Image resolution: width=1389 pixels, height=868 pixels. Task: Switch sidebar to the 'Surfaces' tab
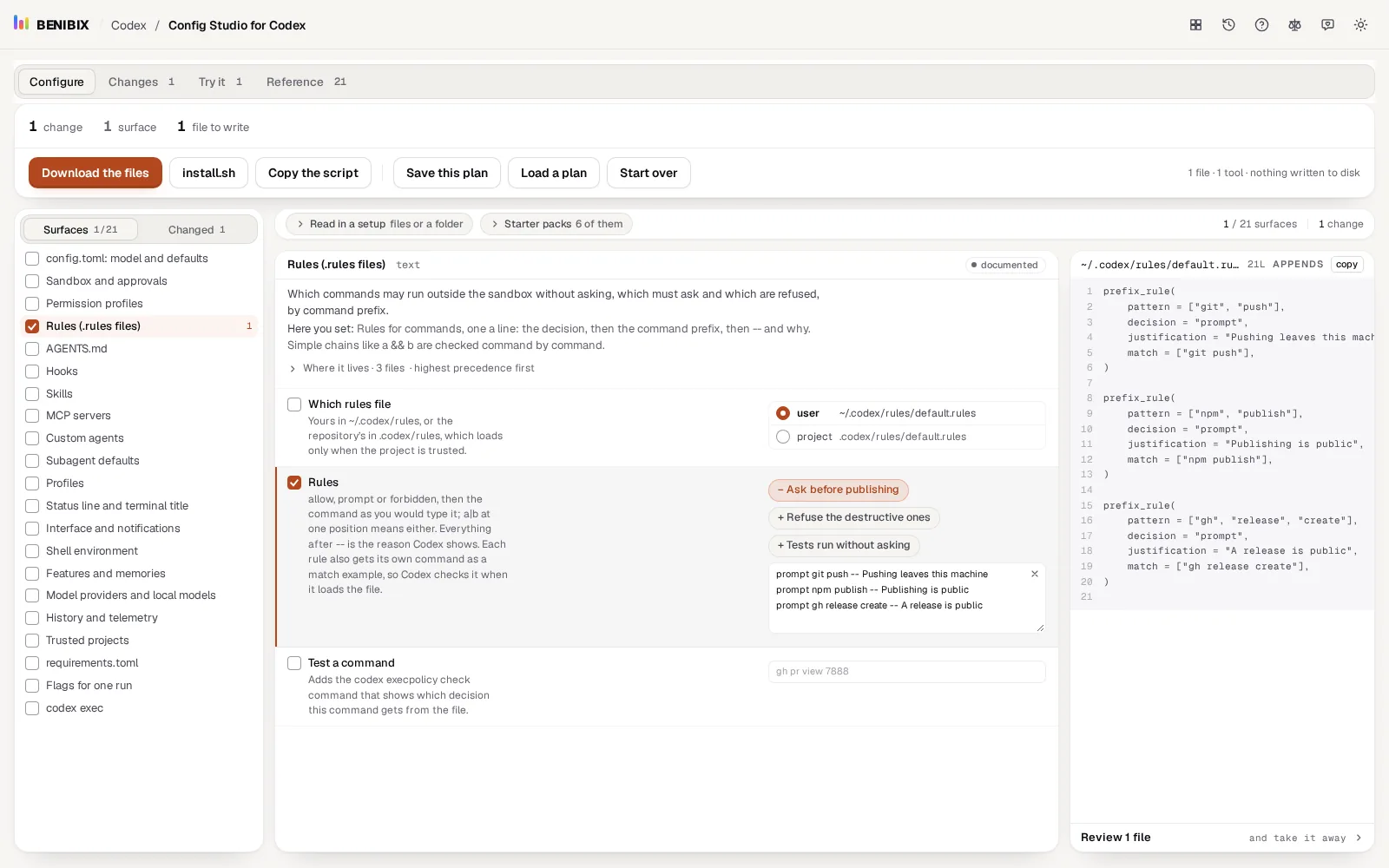(80, 229)
